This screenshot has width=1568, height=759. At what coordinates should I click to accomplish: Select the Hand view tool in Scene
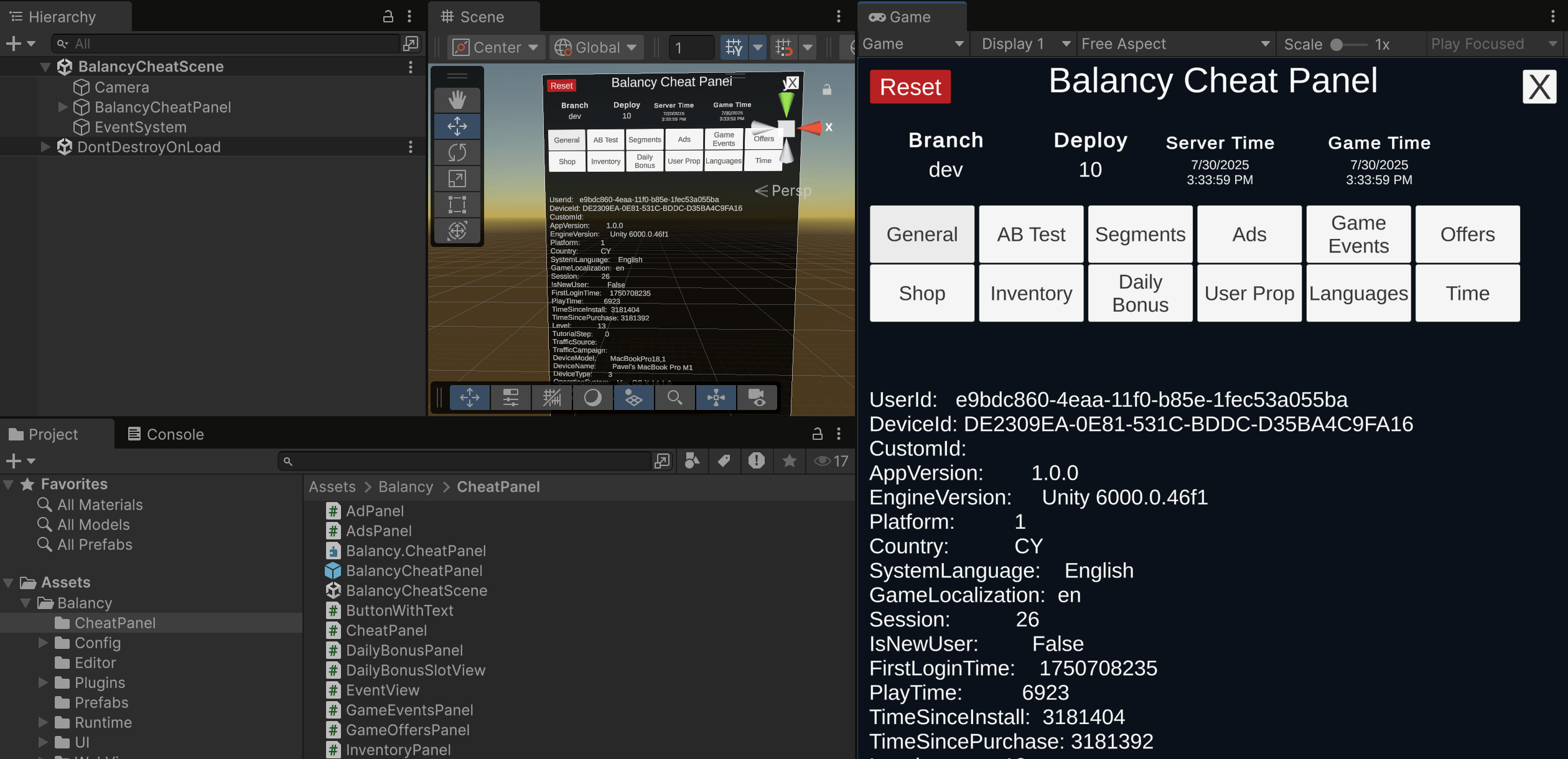click(457, 100)
